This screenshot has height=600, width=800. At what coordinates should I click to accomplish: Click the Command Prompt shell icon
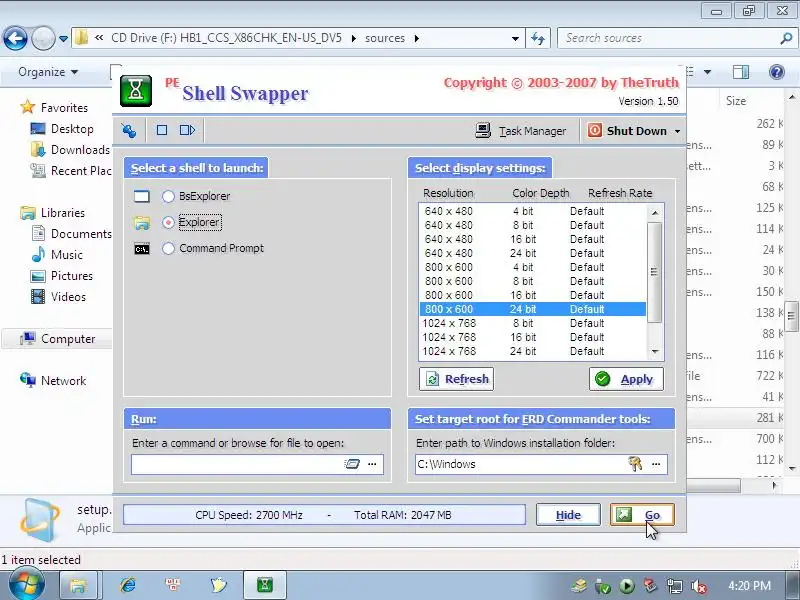[x=141, y=249]
